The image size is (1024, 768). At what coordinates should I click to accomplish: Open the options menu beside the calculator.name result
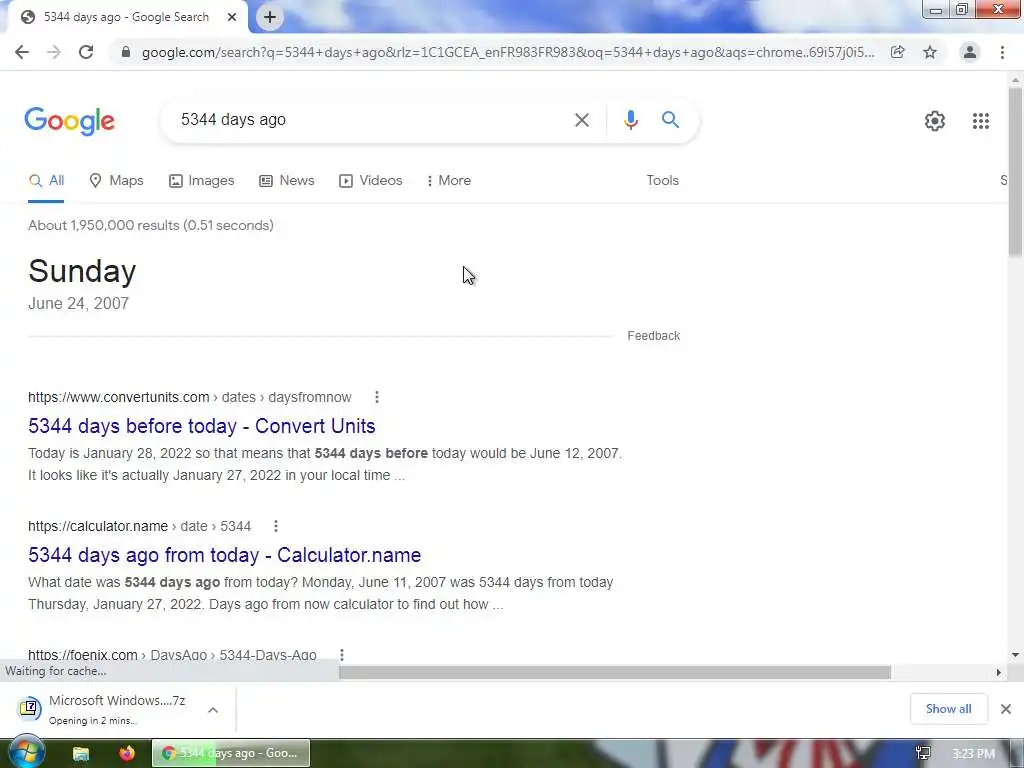click(x=276, y=526)
